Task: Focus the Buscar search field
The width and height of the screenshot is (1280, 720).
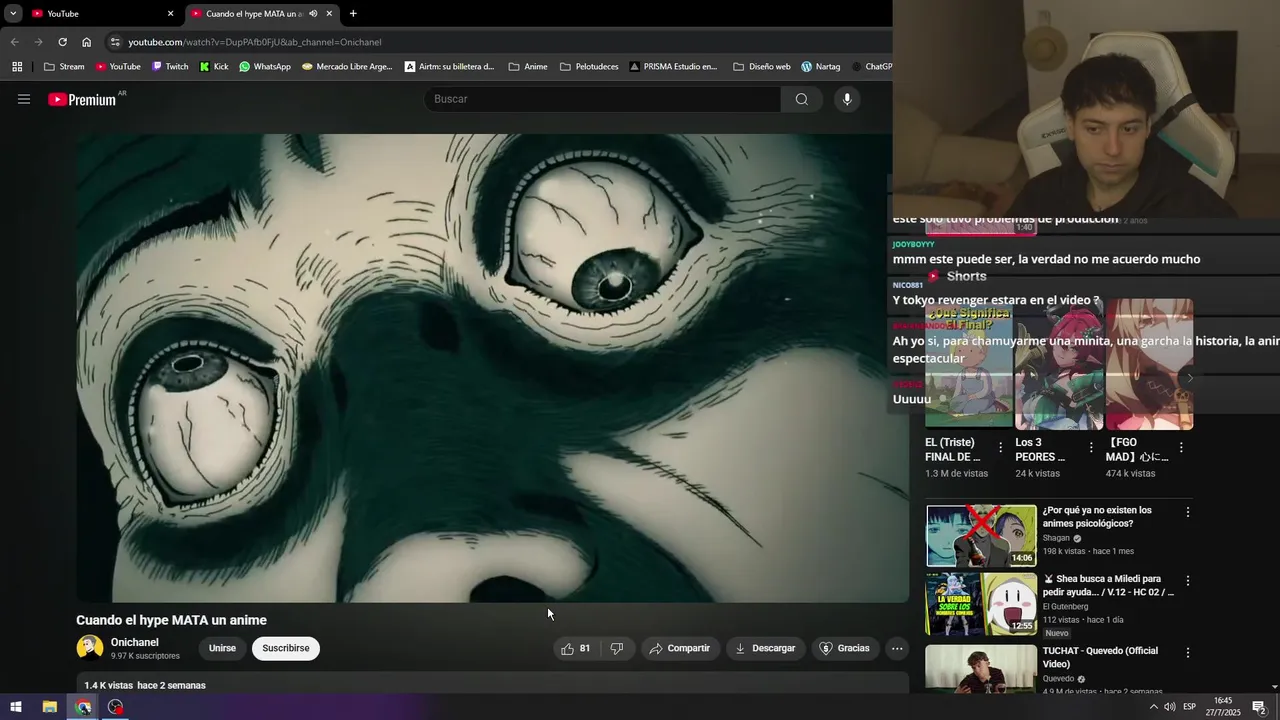Action: (x=602, y=99)
